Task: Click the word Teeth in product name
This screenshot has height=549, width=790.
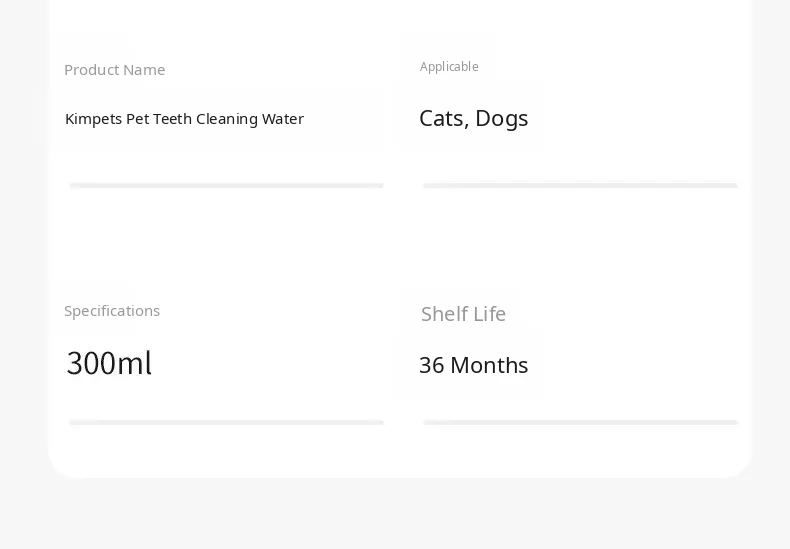Action: click(172, 119)
